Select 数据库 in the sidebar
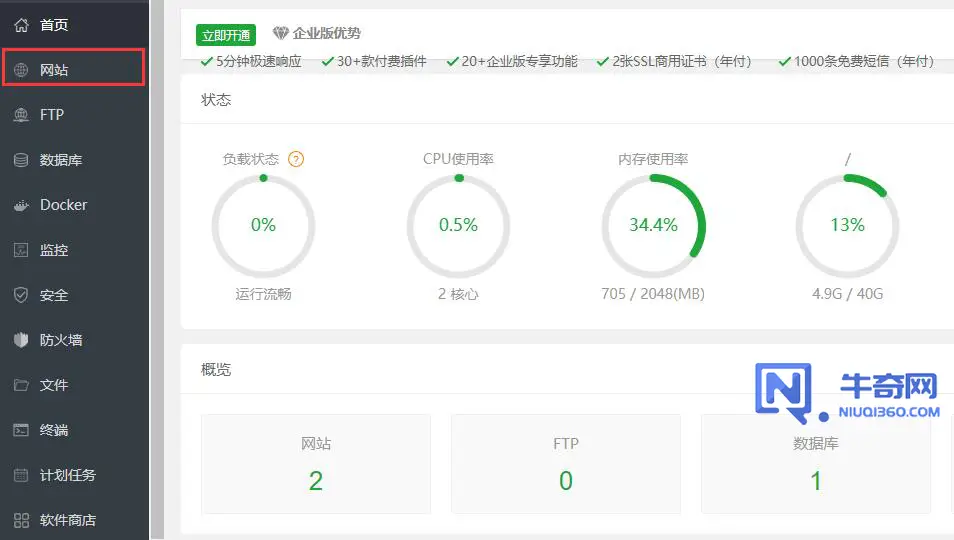The height and width of the screenshot is (540, 954). pyautogui.click(x=74, y=160)
